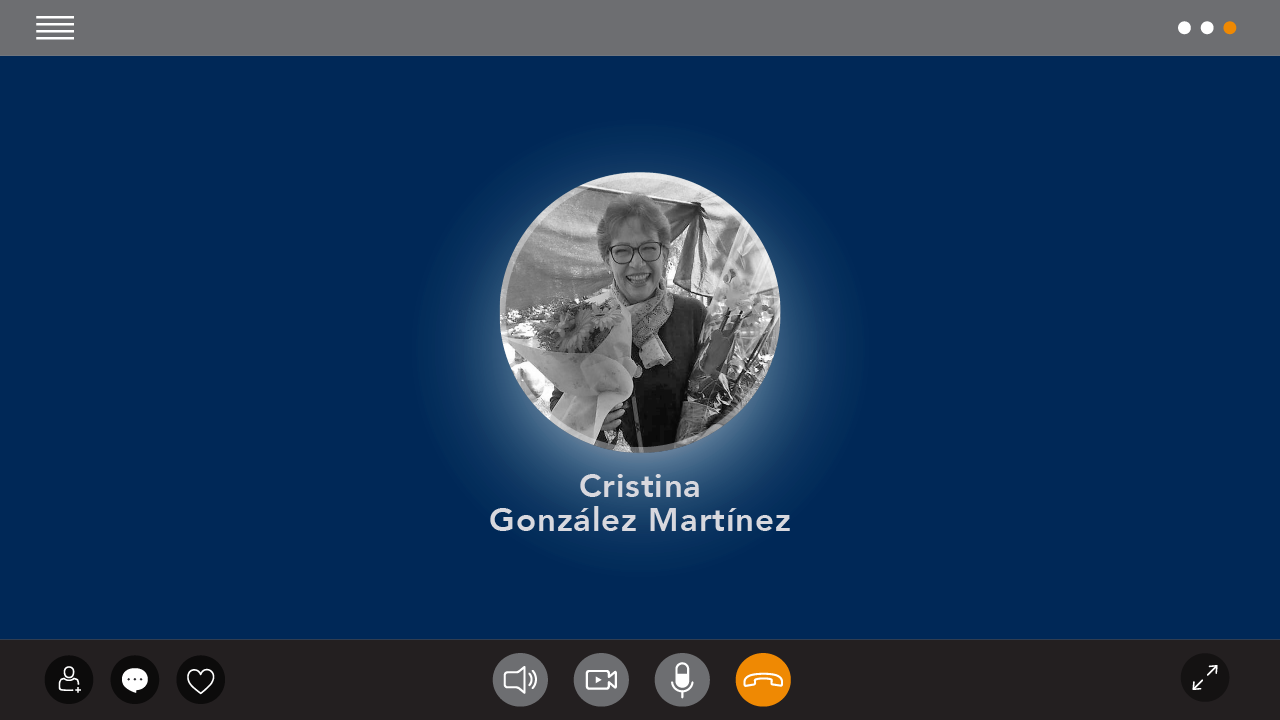Add a participant to the call

(x=69, y=680)
